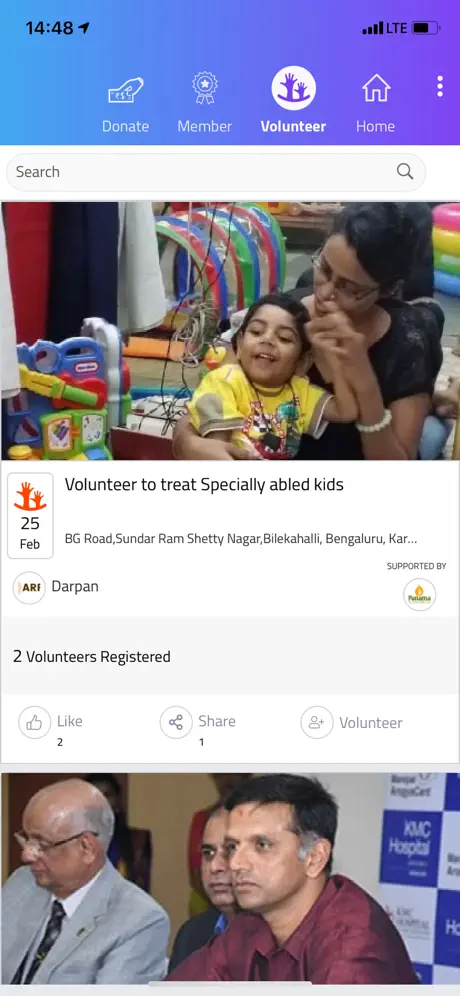460x996 pixels.
Task: View the 2 Volunteers Registered list
Action: [91, 657]
